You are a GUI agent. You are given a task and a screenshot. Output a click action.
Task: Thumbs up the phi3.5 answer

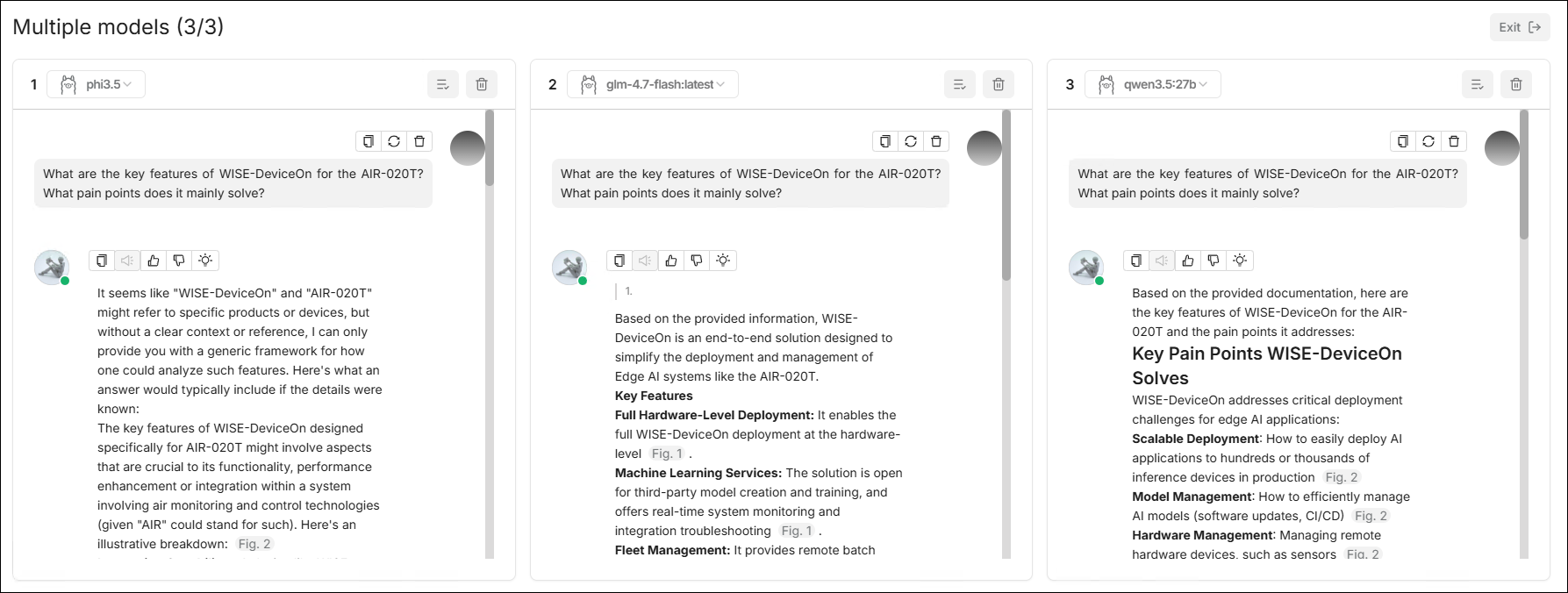pyautogui.click(x=154, y=261)
